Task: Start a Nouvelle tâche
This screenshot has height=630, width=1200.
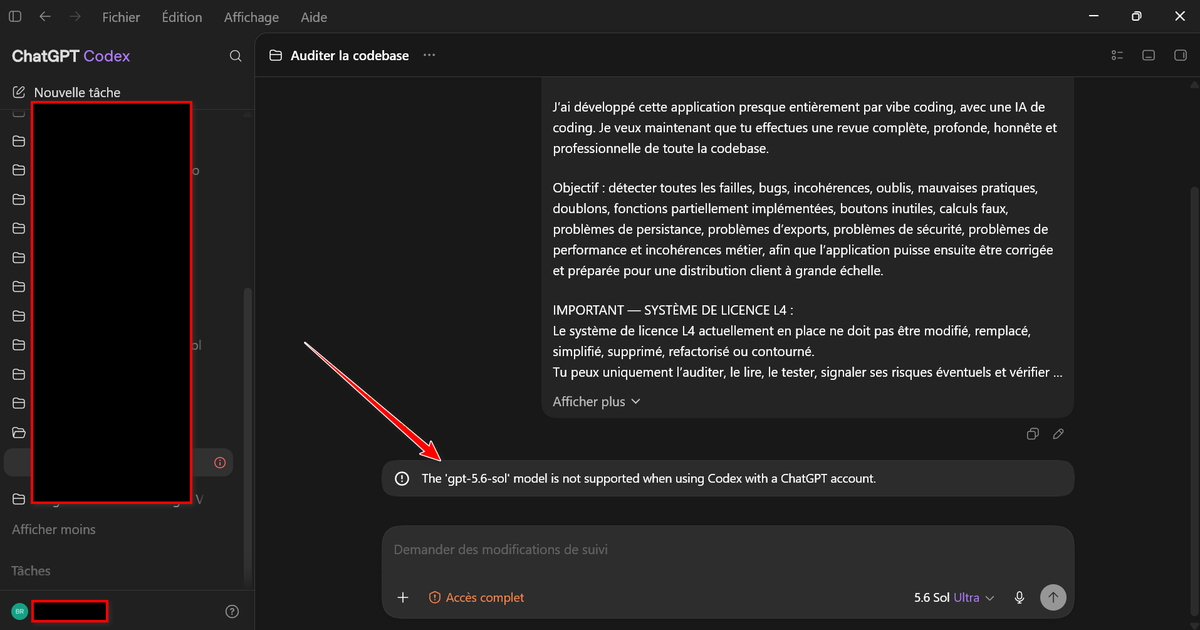Action: [66, 92]
